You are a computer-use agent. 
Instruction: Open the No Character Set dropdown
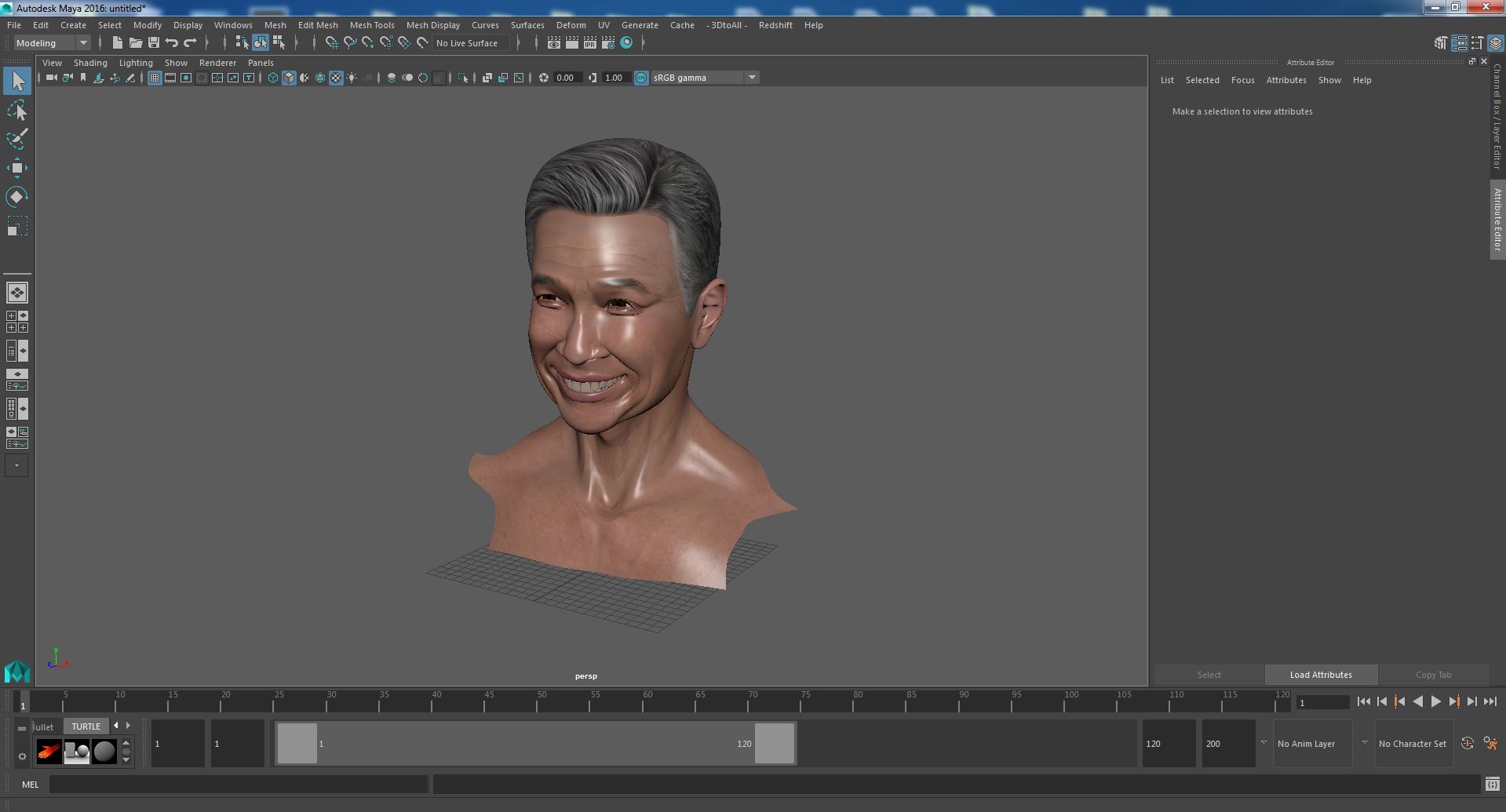(1413, 744)
